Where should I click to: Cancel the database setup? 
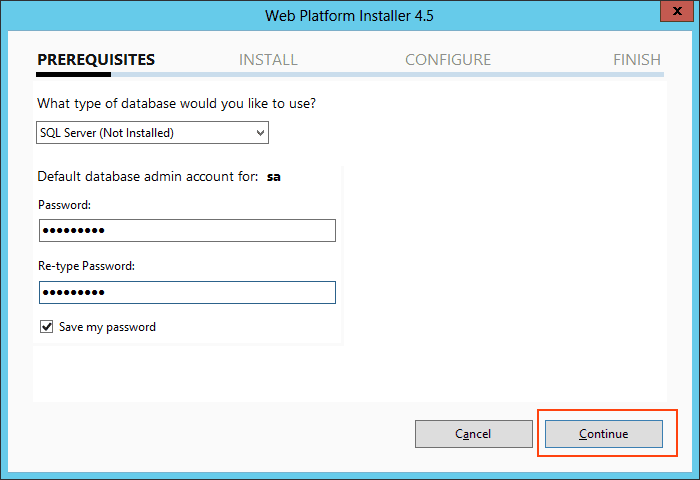pos(474,434)
